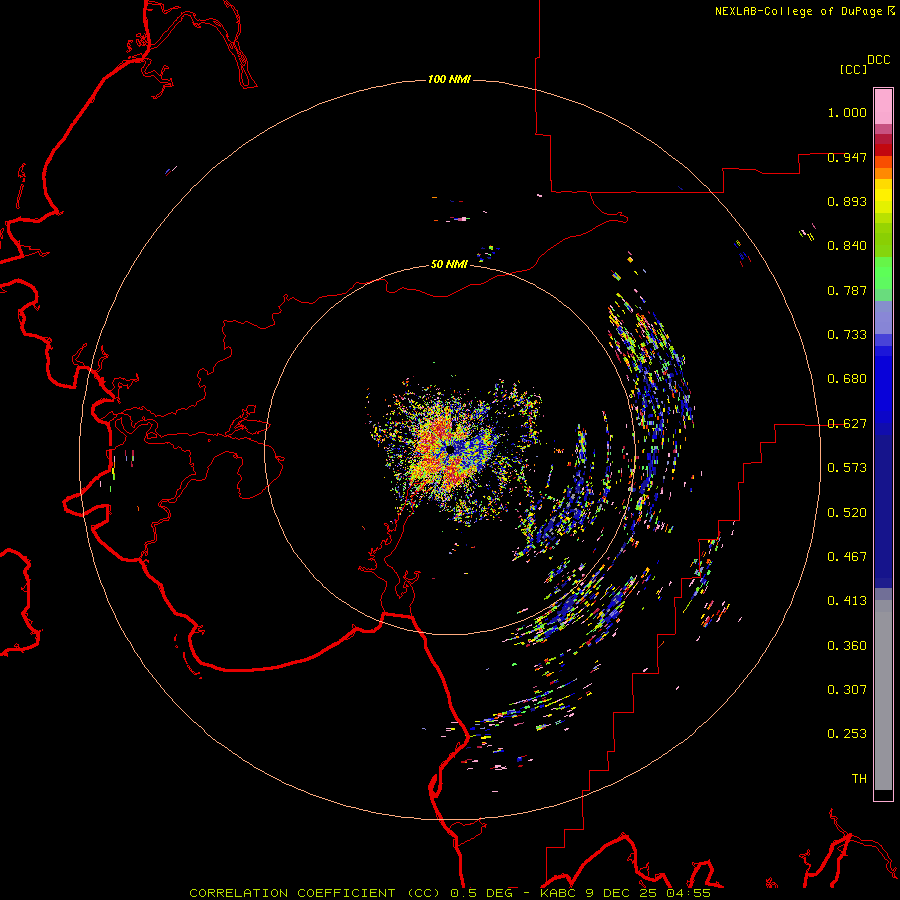Click the 50 NMI range ring label
Image resolution: width=900 pixels, height=900 pixels.
point(449,264)
